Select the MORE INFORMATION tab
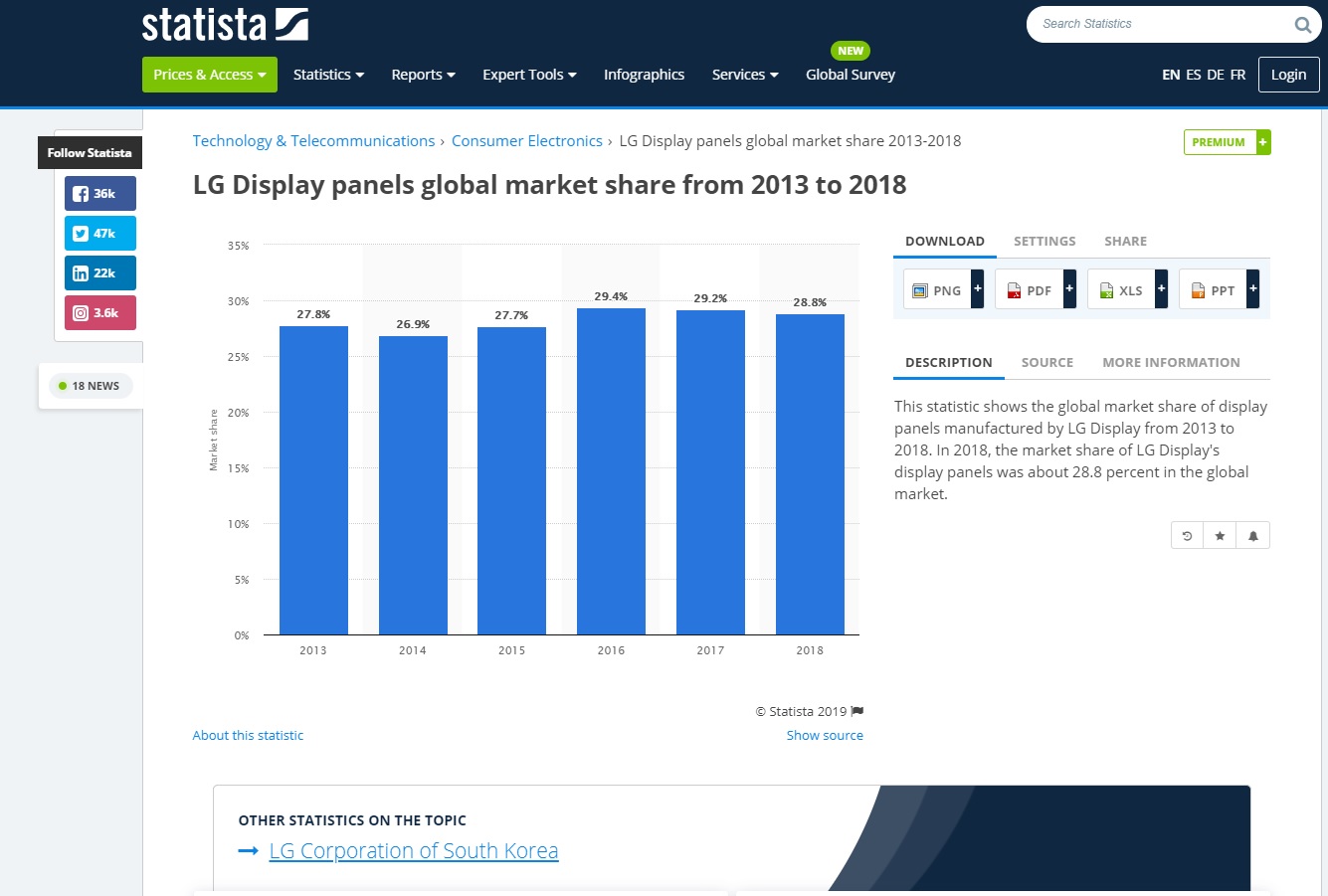 [x=1171, y=363]
